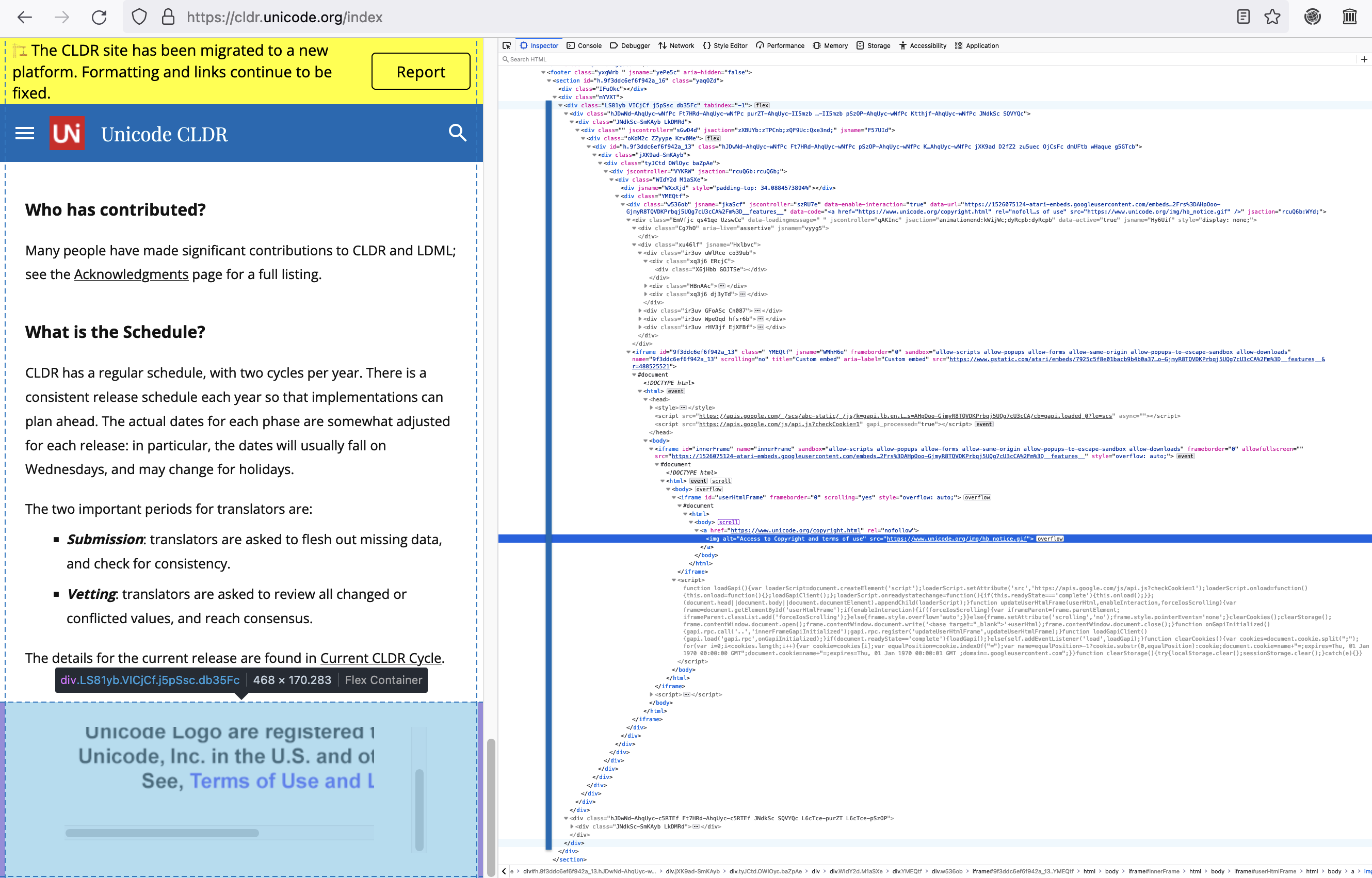Open the Acknowledgments link
The image size is (1372, 878).
click(x=131, y=274)
